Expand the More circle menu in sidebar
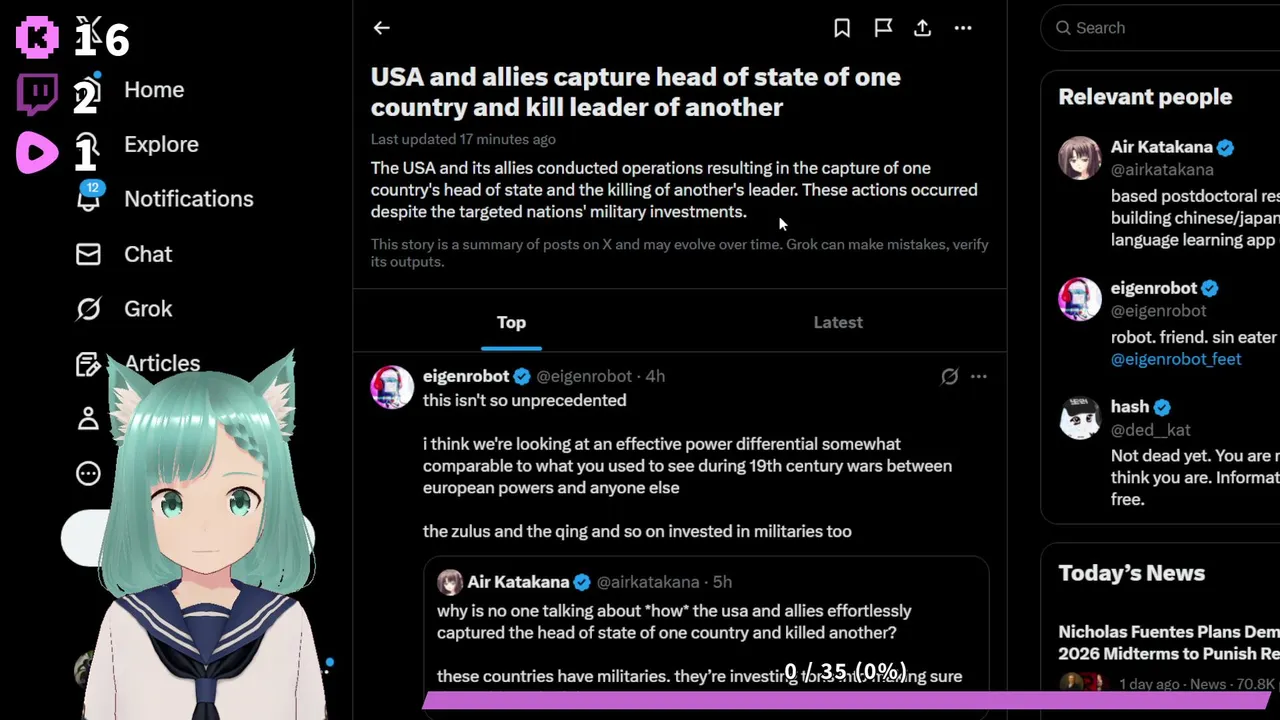The image size is (1280, 720). point(89,473)
